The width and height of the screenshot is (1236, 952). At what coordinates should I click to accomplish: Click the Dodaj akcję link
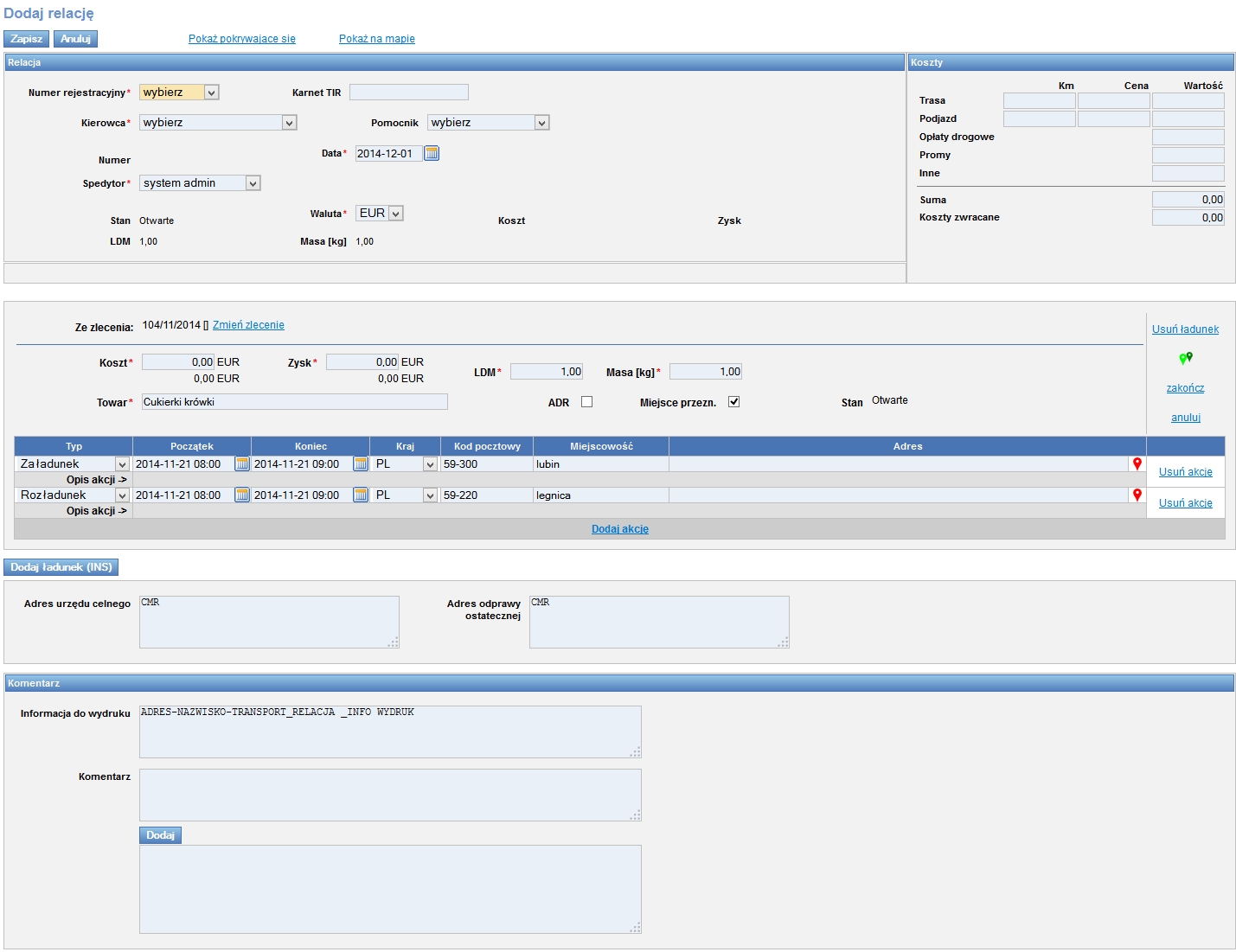click(620, 529)
